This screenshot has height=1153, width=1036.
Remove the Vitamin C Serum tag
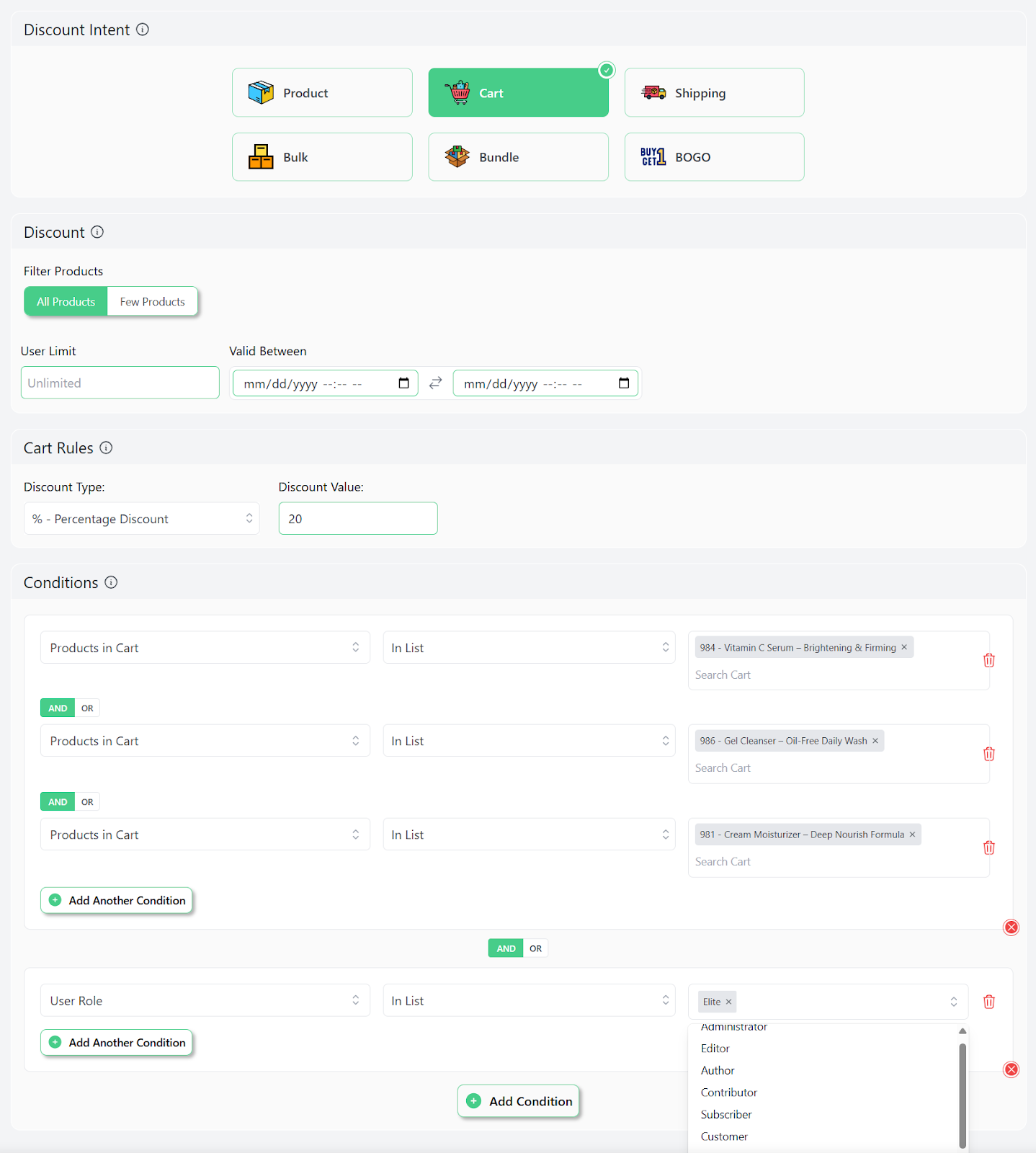(x=904, y=647)
